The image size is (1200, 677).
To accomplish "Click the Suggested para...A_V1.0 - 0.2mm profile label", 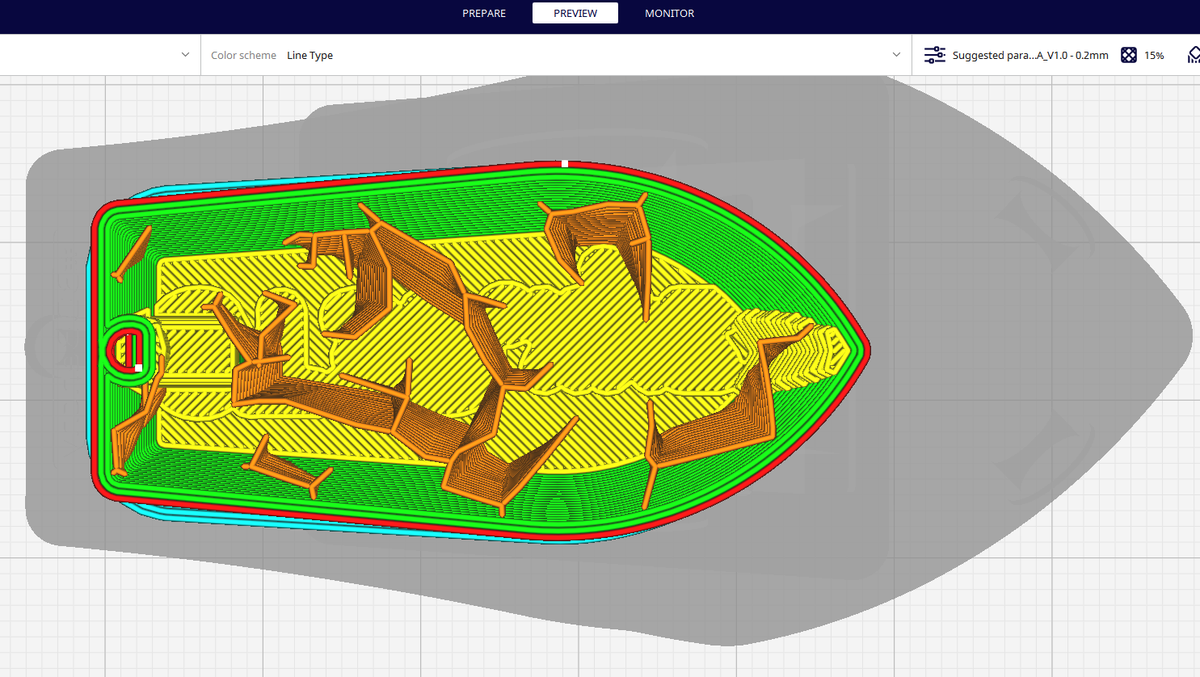I will point(1030,55).
